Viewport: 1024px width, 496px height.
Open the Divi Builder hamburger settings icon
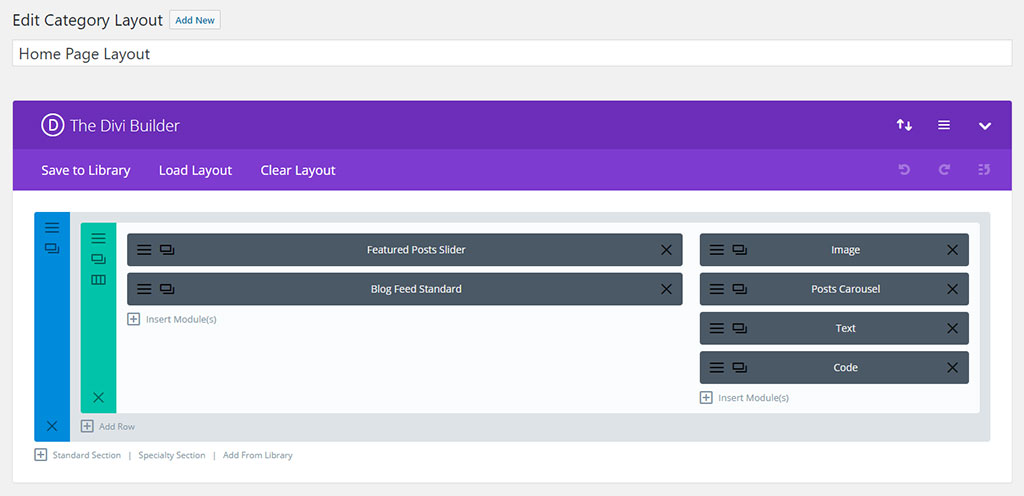944,125
